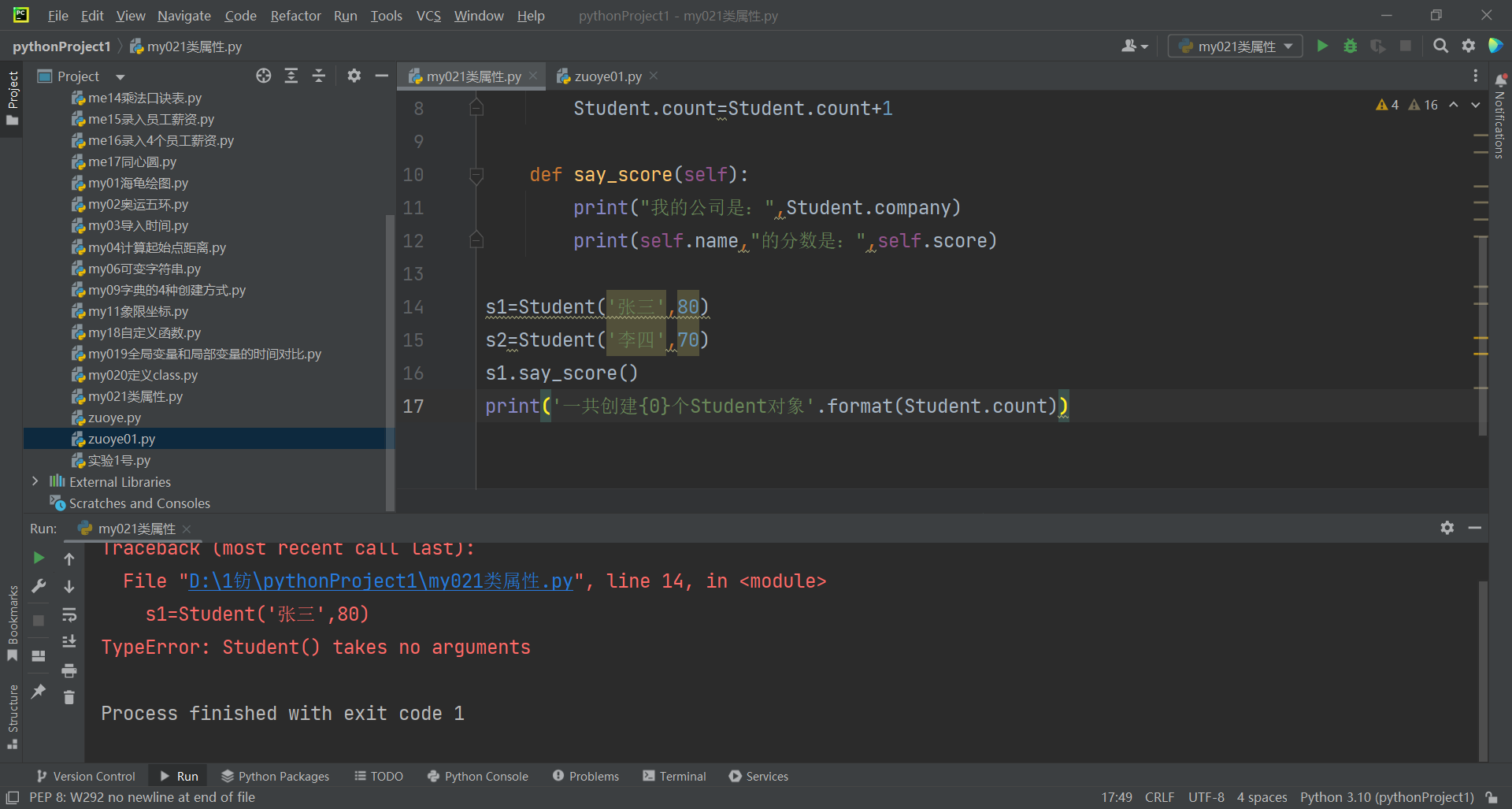The image size is (1512, 809).
Task: Change file encoding UTF-8
Action: click(x=1206, y=797)
